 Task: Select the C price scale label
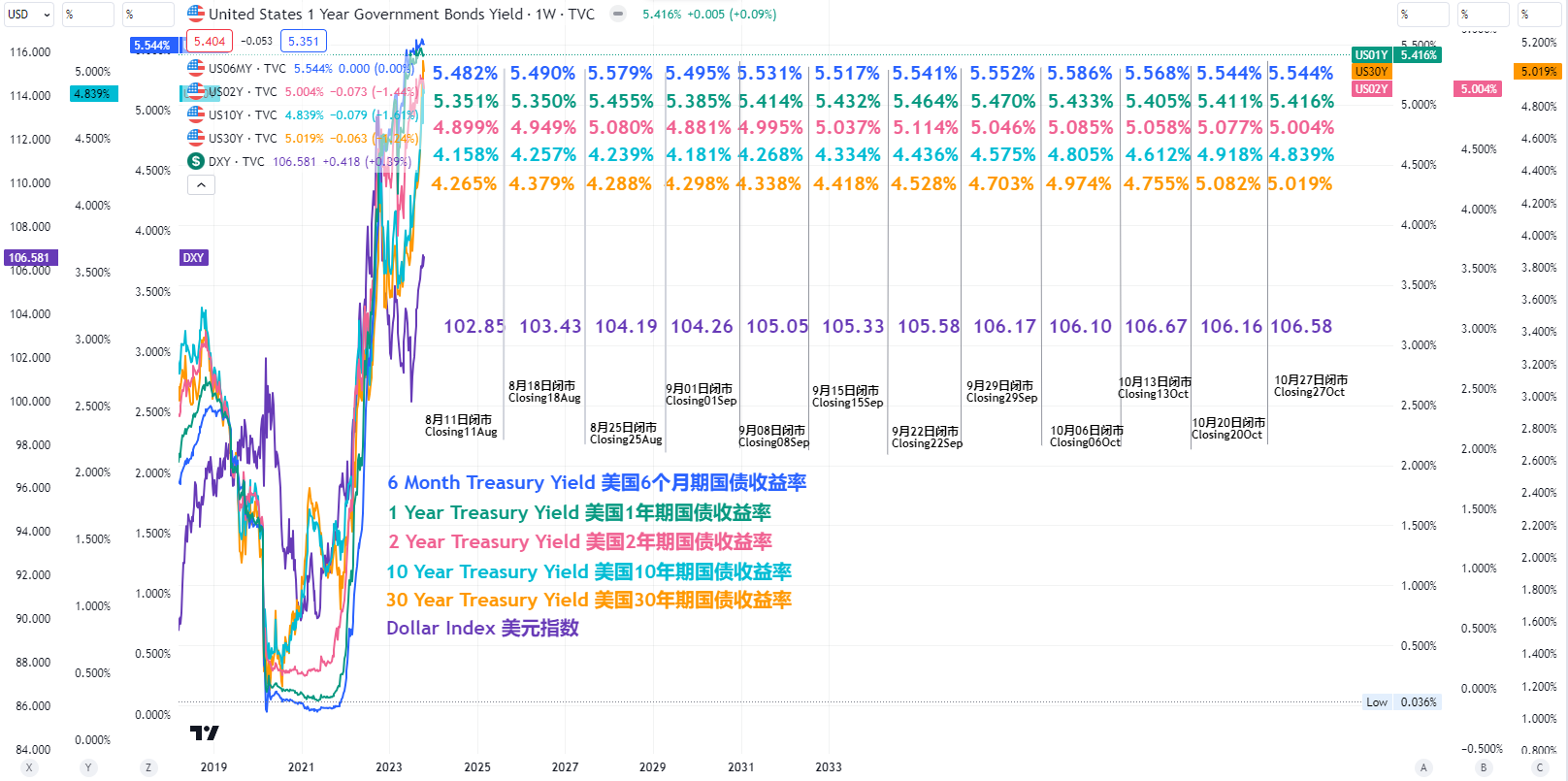click(1539, 767)
